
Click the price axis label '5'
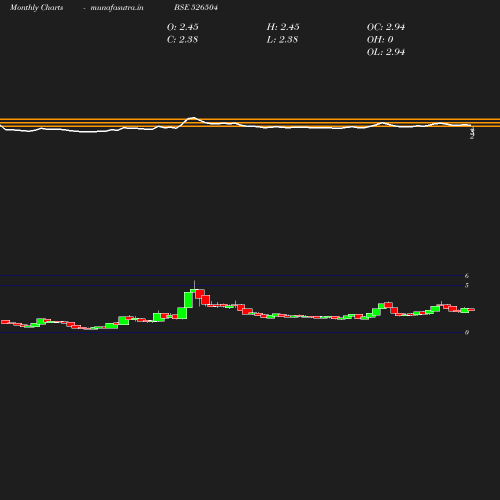point(467,285)
